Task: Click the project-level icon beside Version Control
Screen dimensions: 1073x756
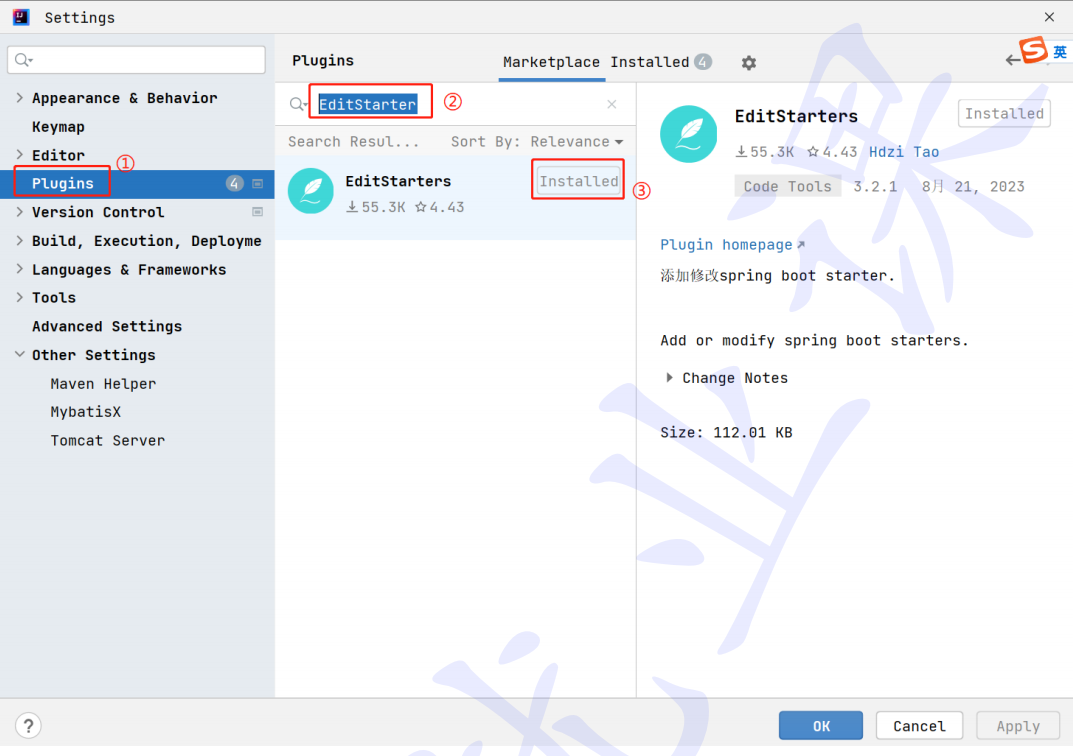Action: 257,212
